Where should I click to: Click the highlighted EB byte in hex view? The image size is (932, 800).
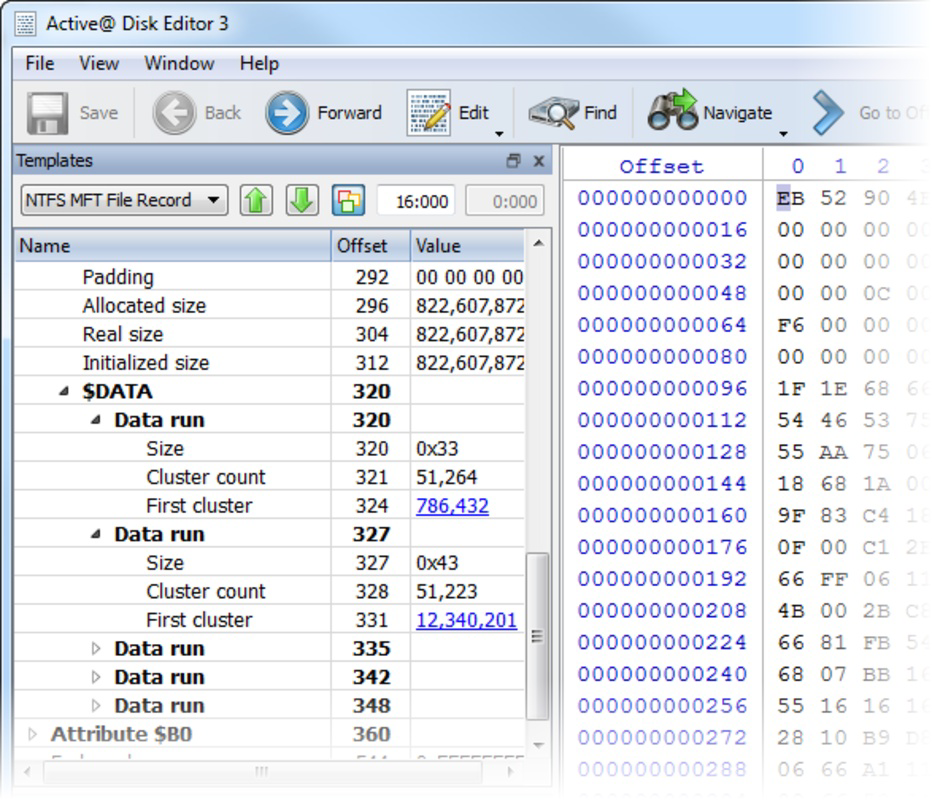point(791,198)
